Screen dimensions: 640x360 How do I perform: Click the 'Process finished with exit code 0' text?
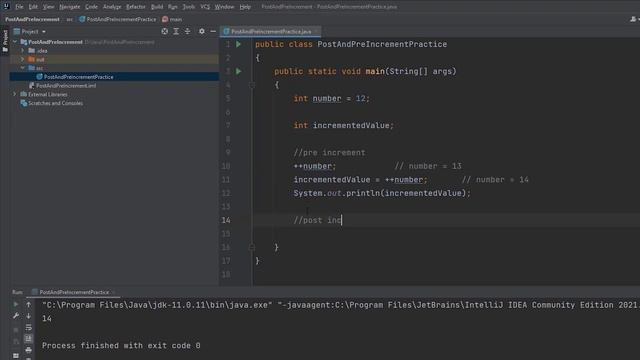(x=121, y=346)
